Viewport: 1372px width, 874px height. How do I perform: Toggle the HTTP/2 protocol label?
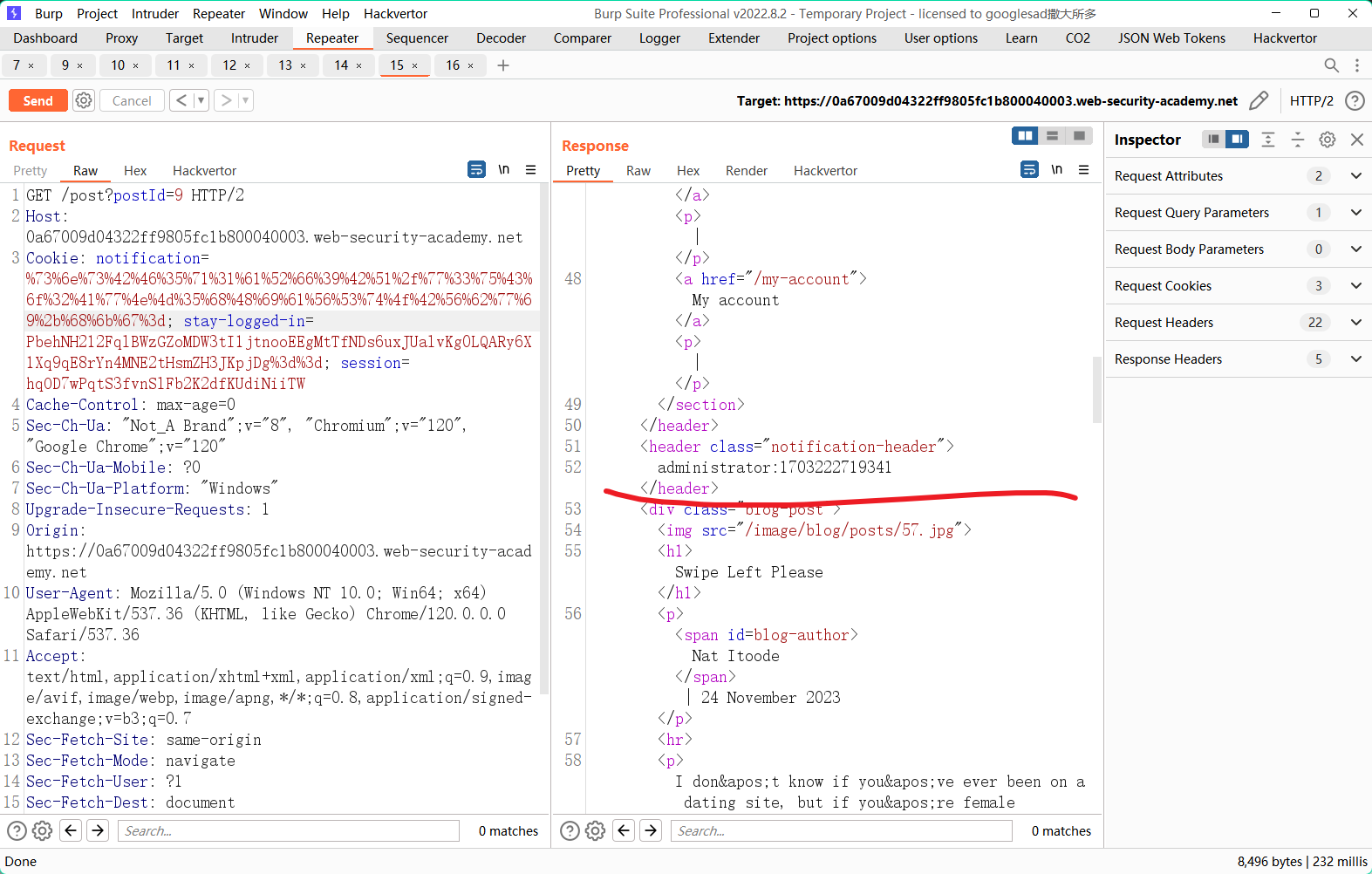[1311, 100]
